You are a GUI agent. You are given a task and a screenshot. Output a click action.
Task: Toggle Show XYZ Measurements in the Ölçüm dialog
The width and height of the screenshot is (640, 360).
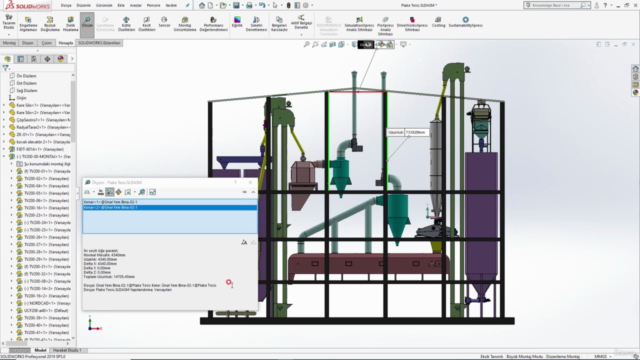tap(110, 192)
